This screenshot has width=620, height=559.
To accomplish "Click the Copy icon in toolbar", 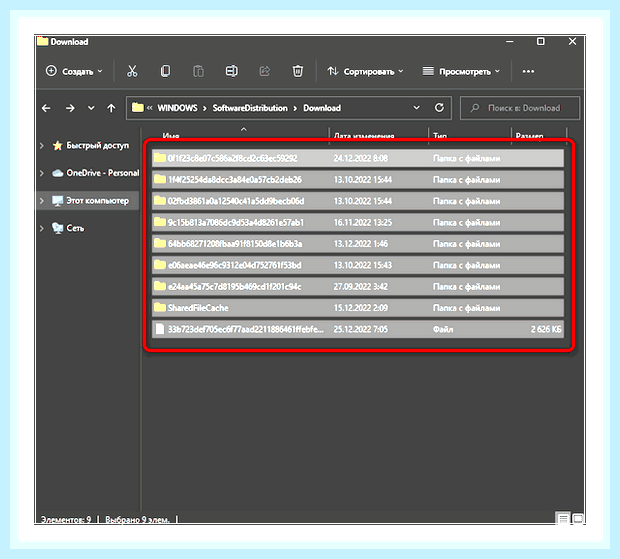I will click(165, 72).
